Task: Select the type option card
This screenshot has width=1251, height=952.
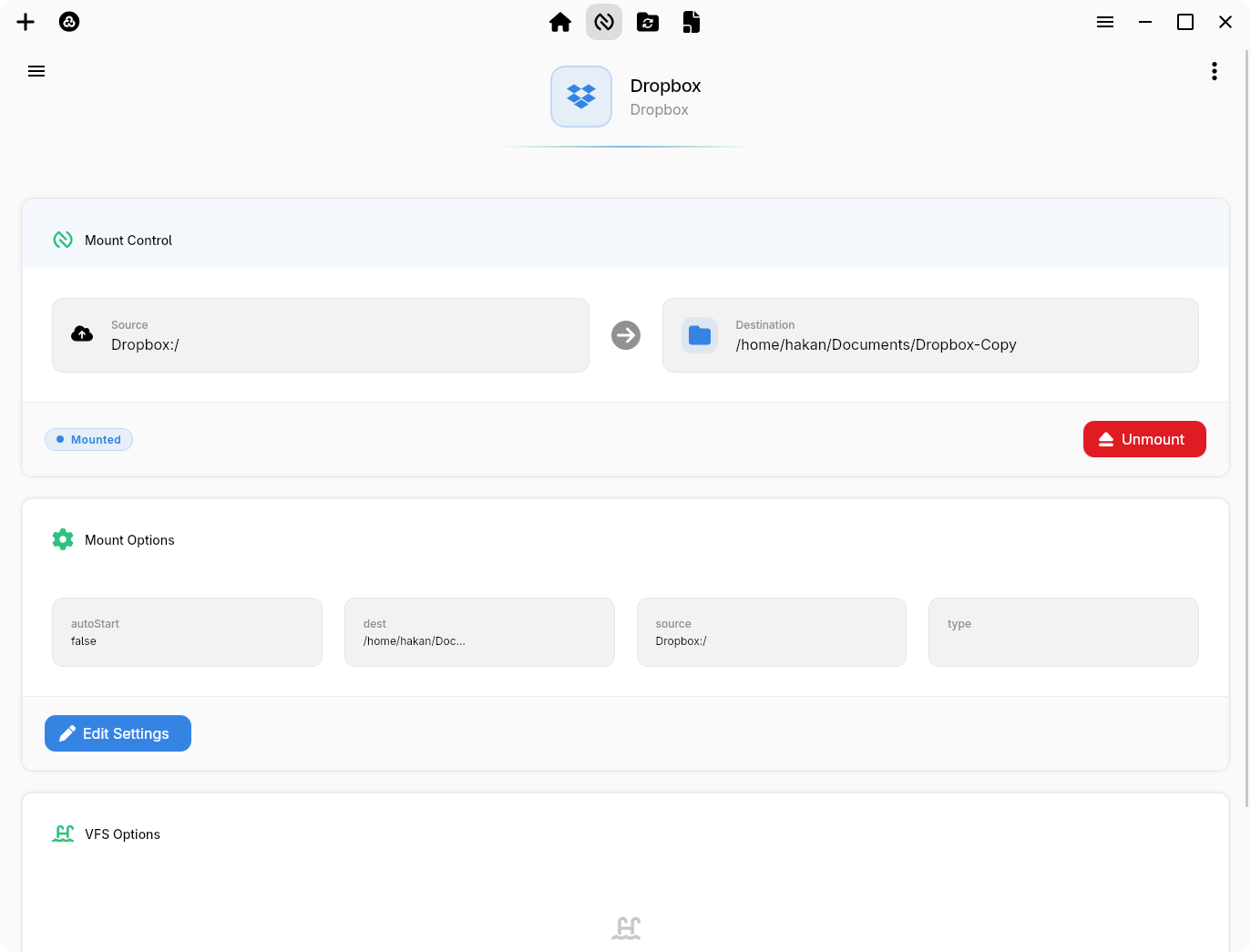Action: click(1063, 632)
